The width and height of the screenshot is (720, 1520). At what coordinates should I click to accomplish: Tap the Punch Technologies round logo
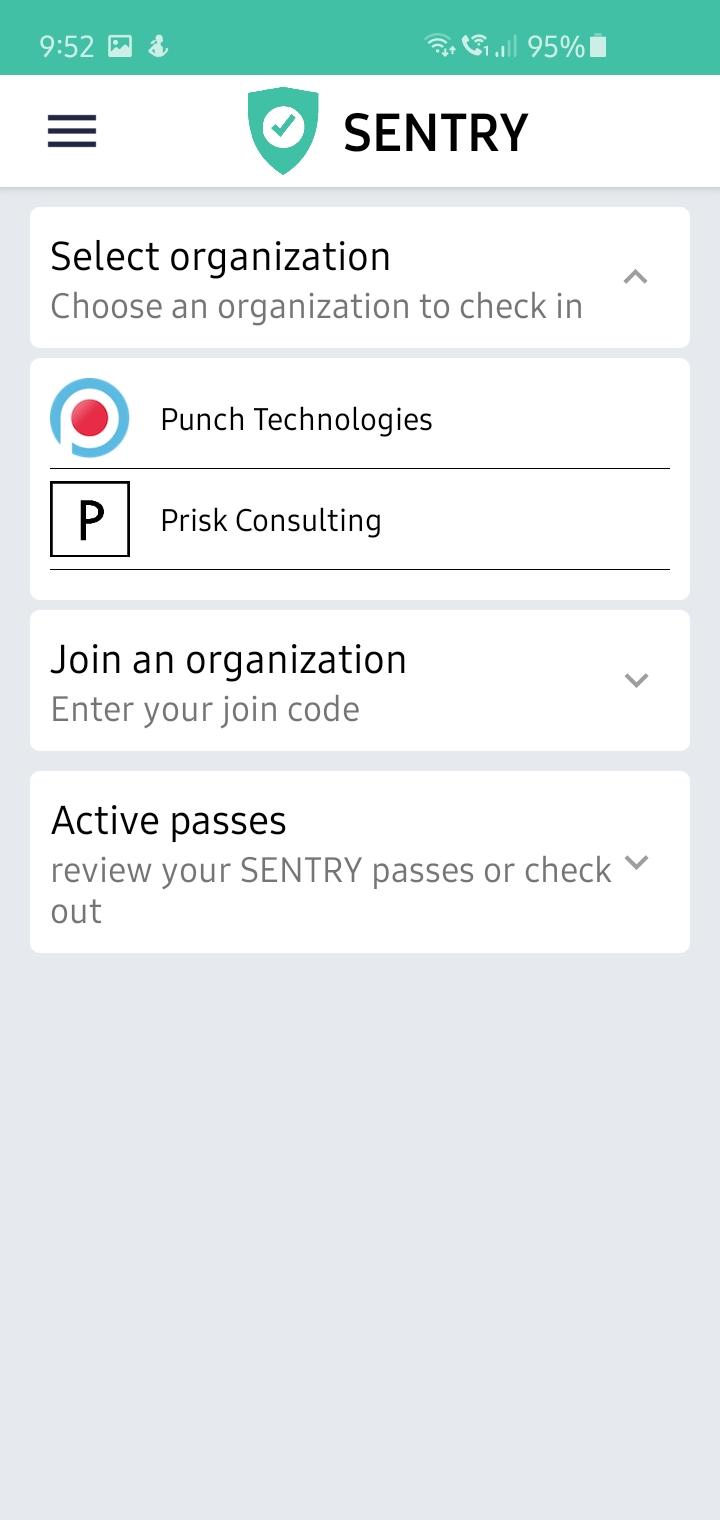90,418
